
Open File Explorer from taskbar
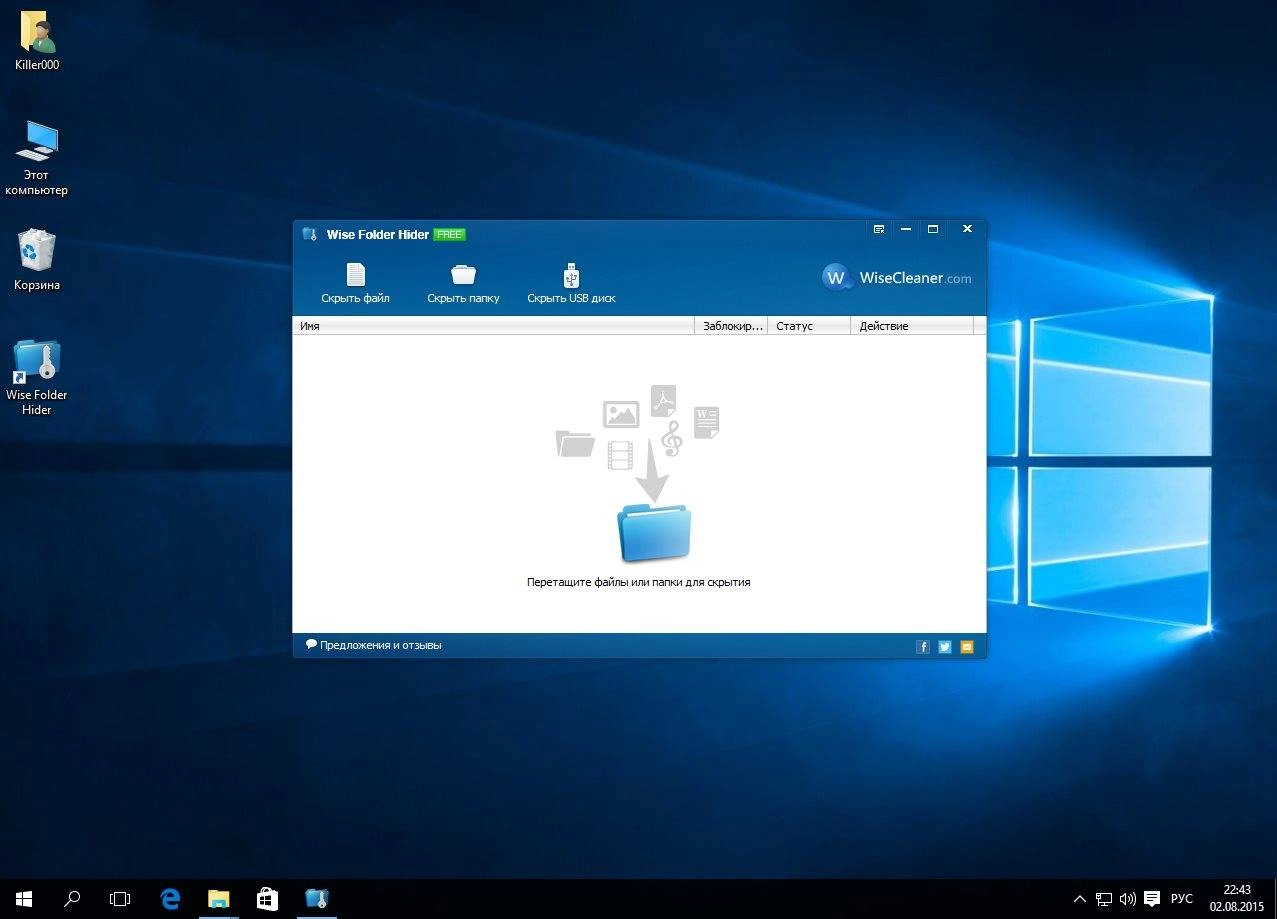pyautogui.click(x=218, y=899)
